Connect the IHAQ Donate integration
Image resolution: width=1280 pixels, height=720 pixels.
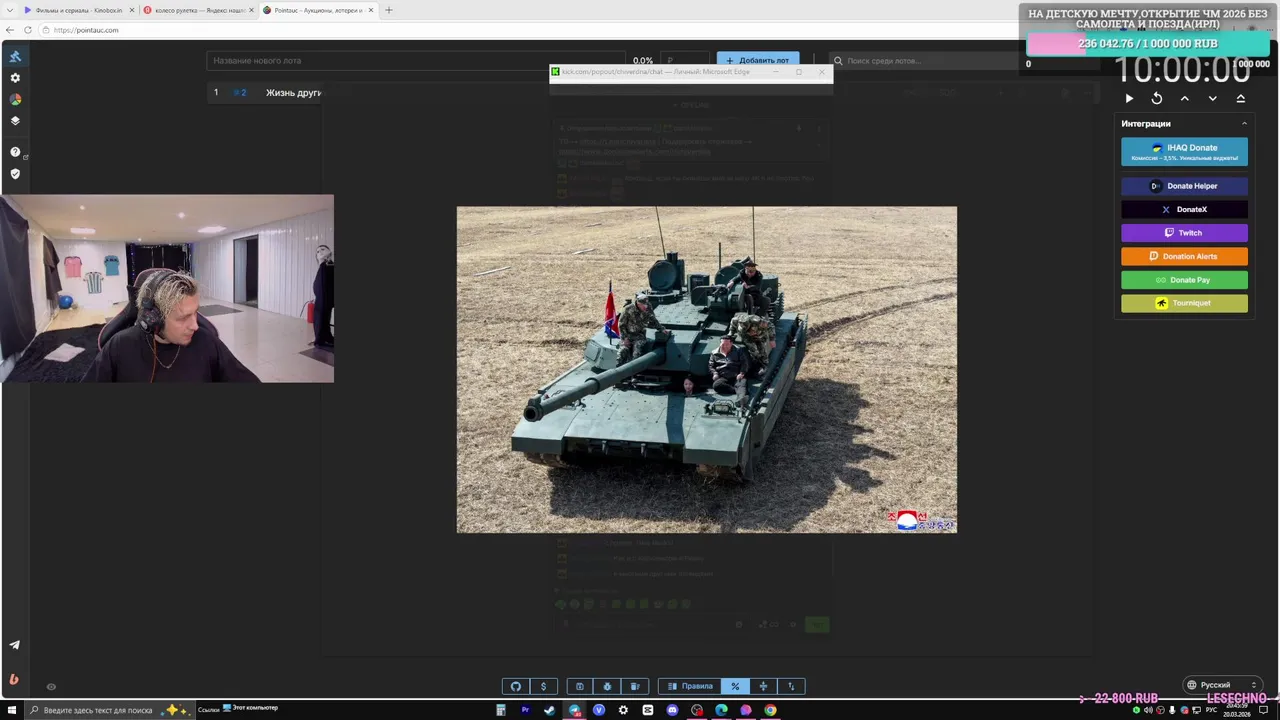1184,151
